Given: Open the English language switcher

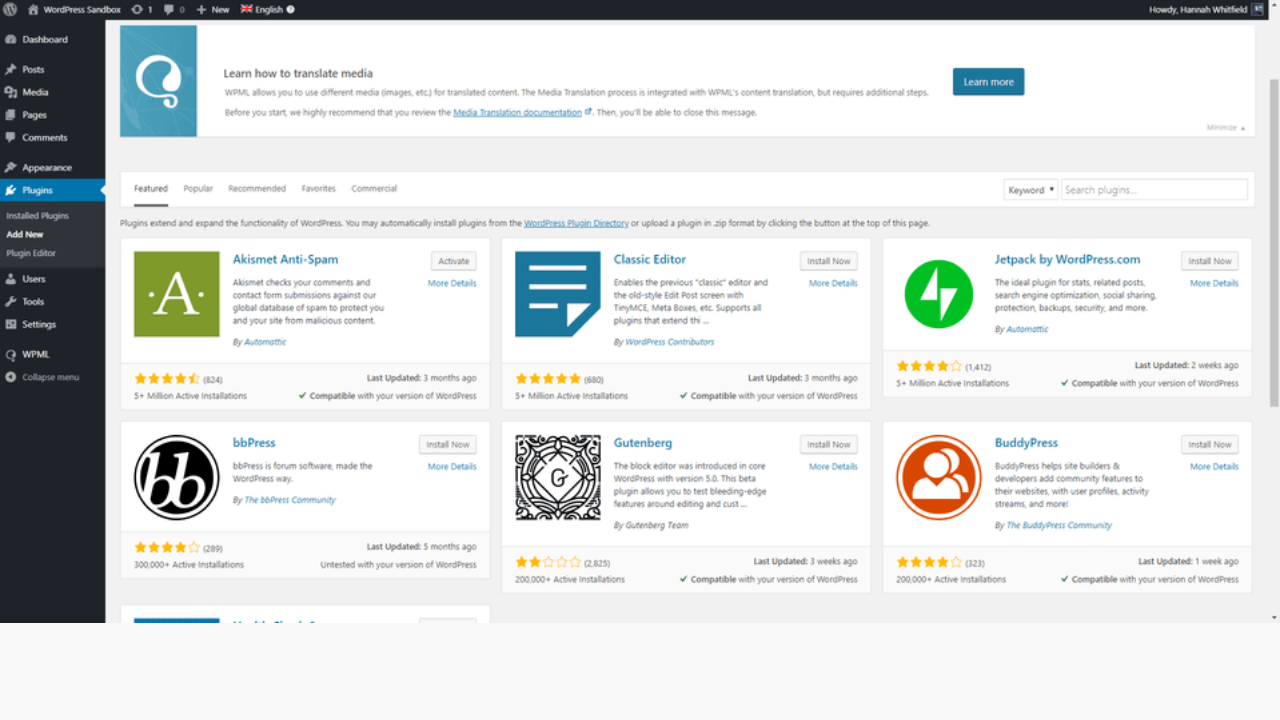Looking at the screenshot, I should pyautogui.click(x=262, y=9).
